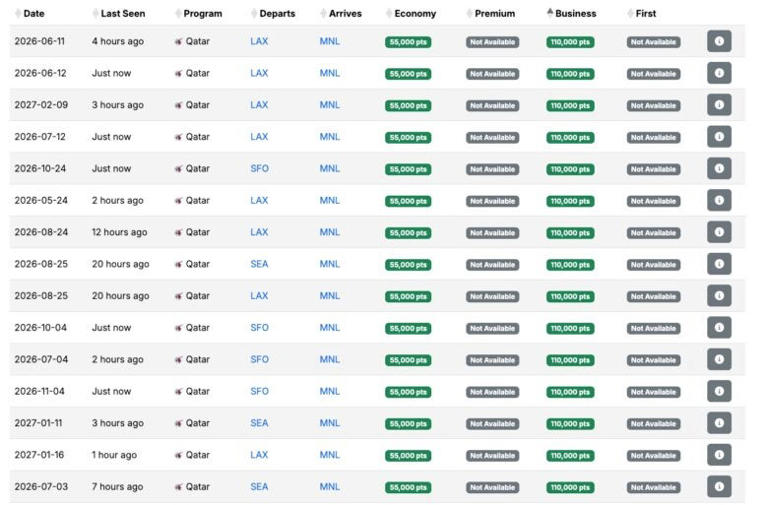Image resolution: width=768 pixels, height=505 pixels.
Task: Select '12 hours ago' last seen cell
Action: click(120, 233)
